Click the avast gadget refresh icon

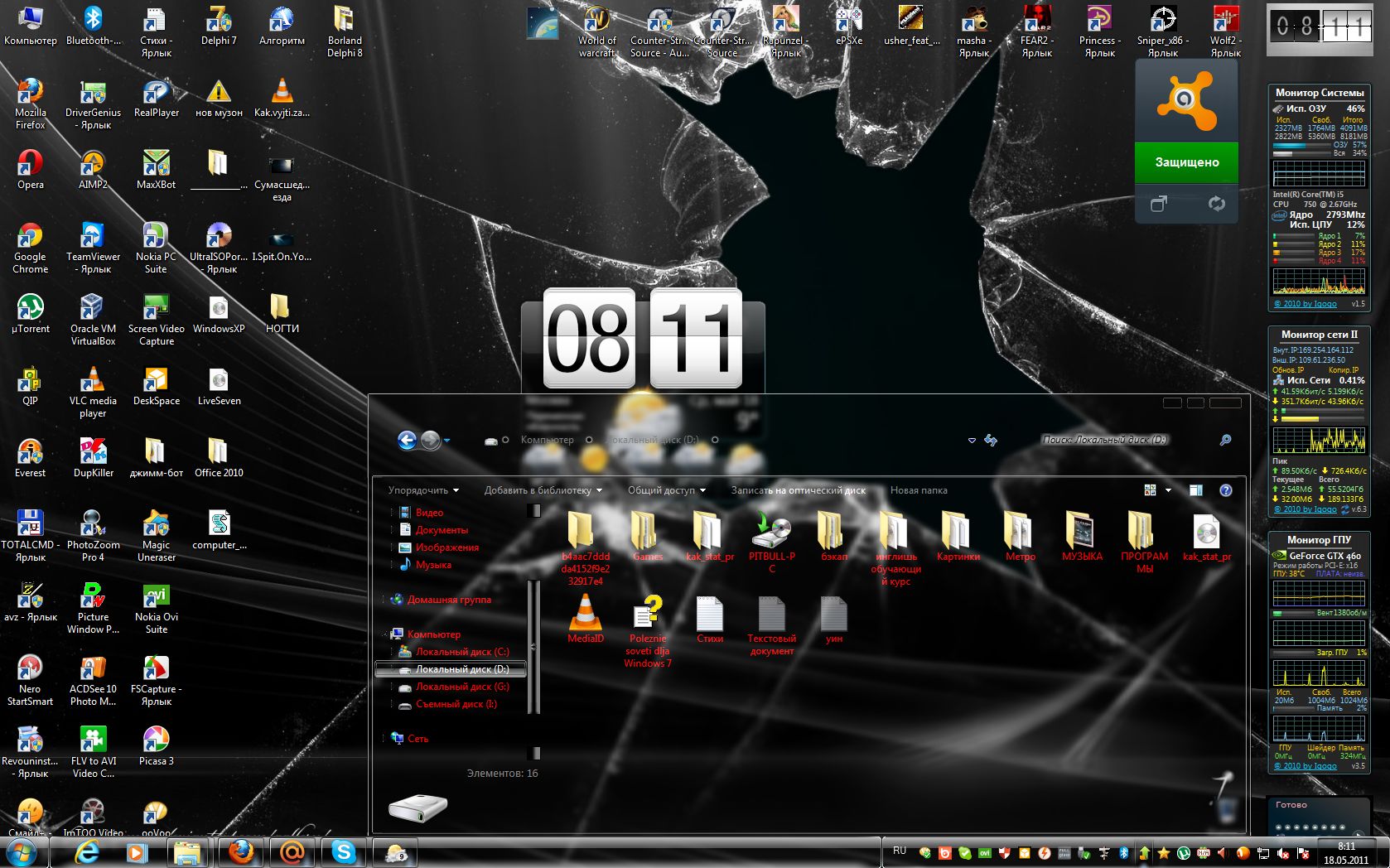[1216, 204]
